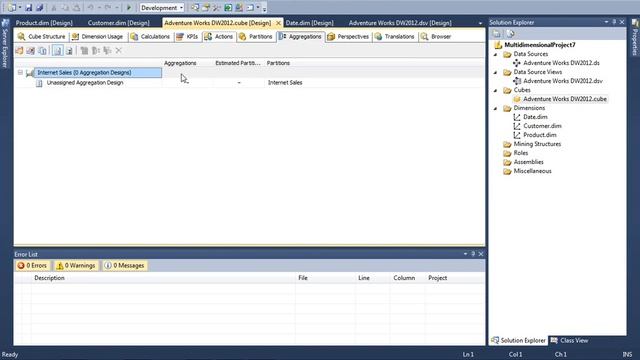Viewport: 640px width, 360px height.
Task: Click the first Solution Explorer toolbar icon
Action: point(497,34)
